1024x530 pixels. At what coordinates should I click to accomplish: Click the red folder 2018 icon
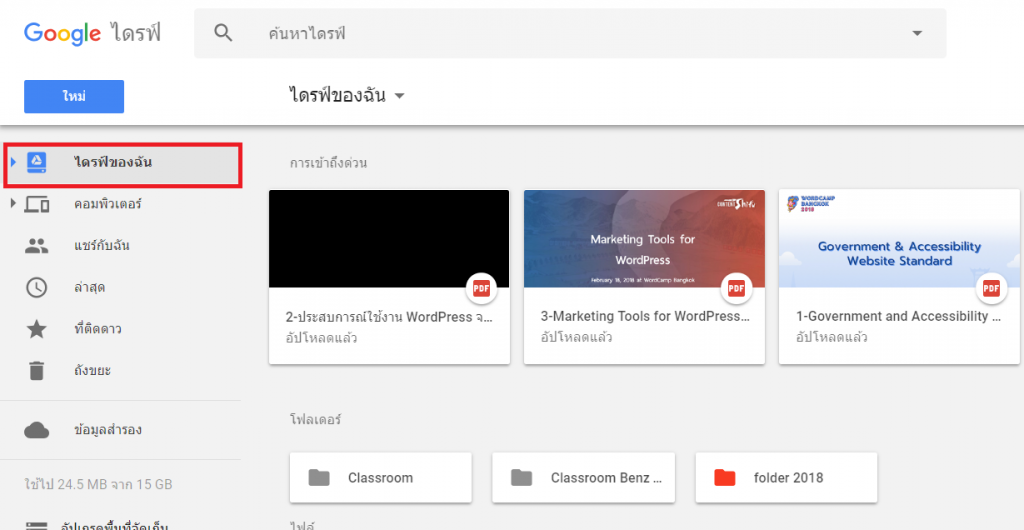point(724,478)
